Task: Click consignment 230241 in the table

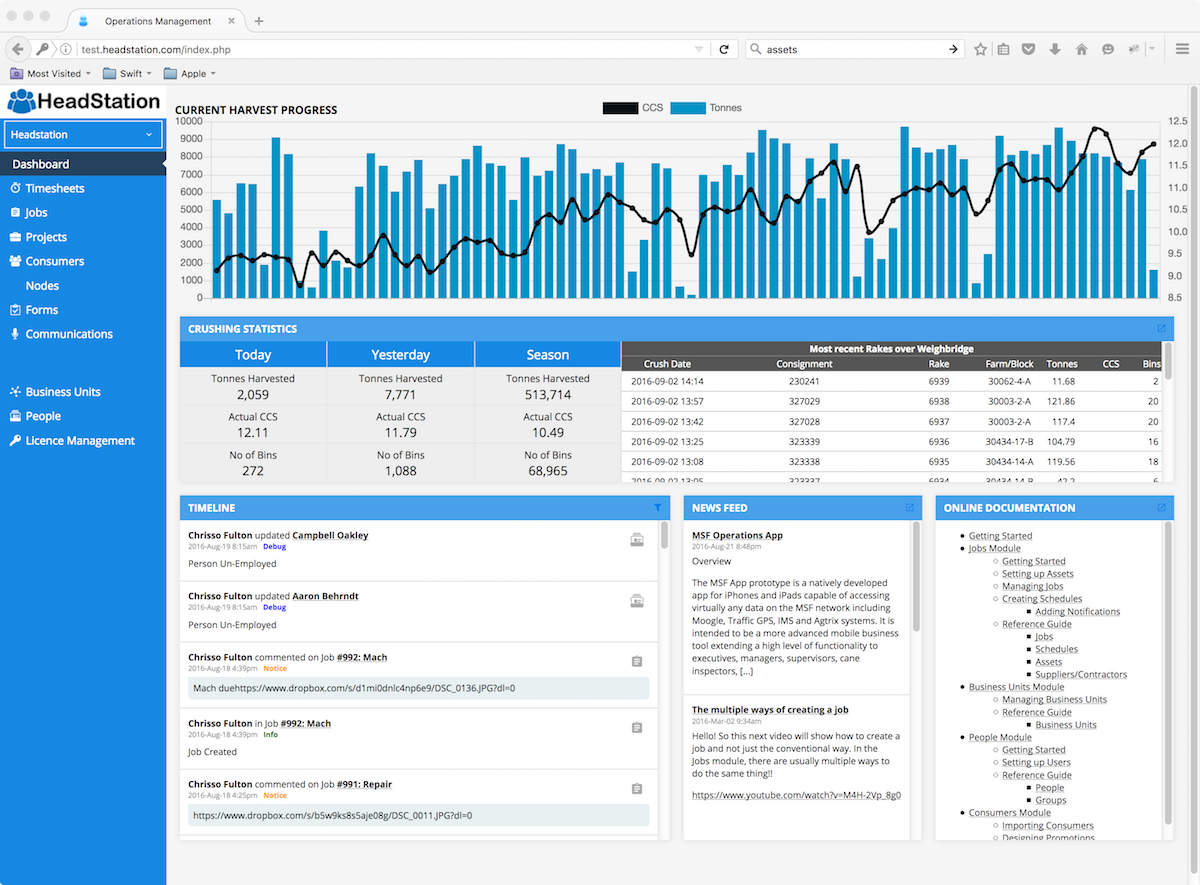Action: [804, 381]
